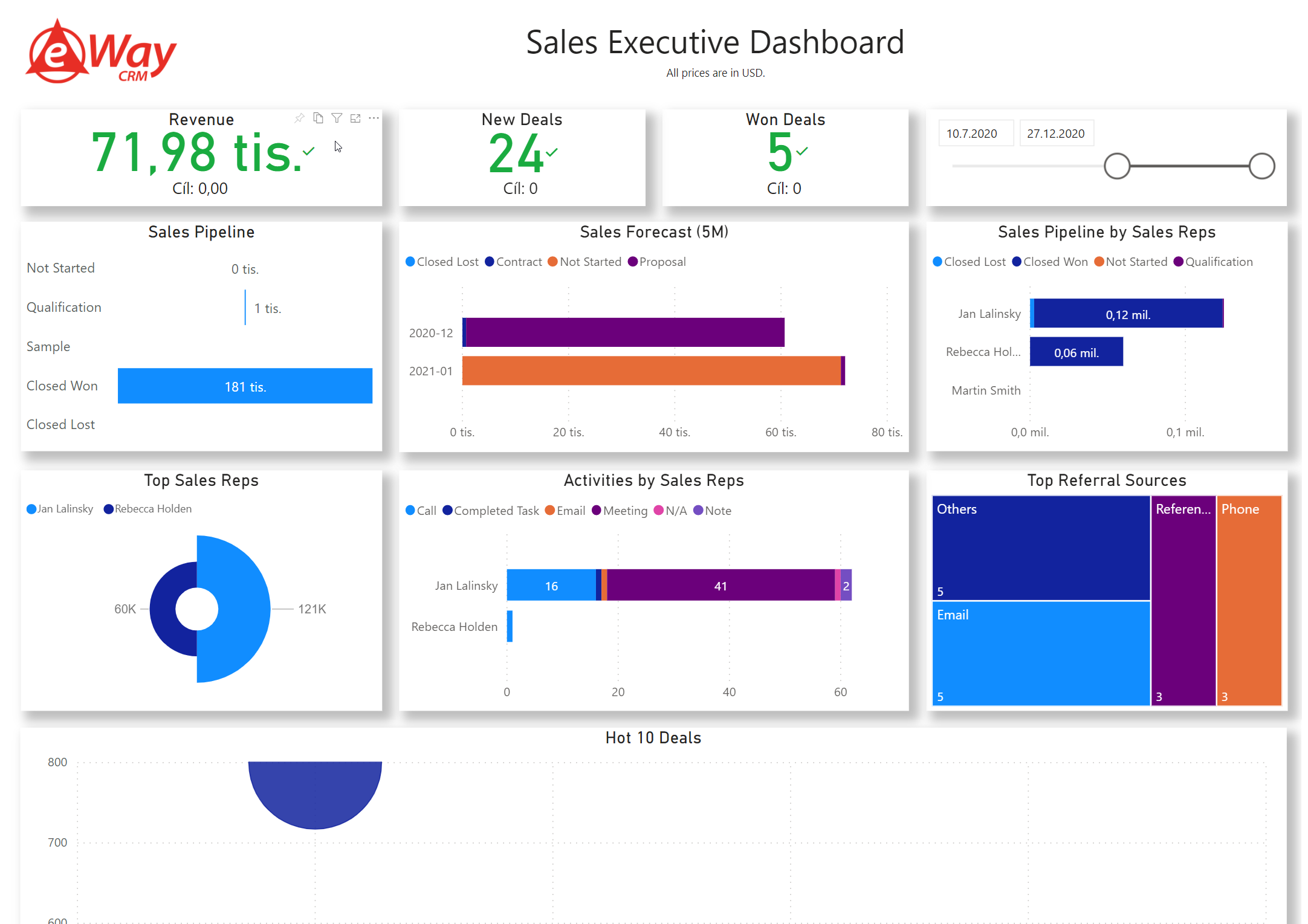Toggle Call legend in Activities chart
The image size is (1308, 924).
[x=421, y=511]
